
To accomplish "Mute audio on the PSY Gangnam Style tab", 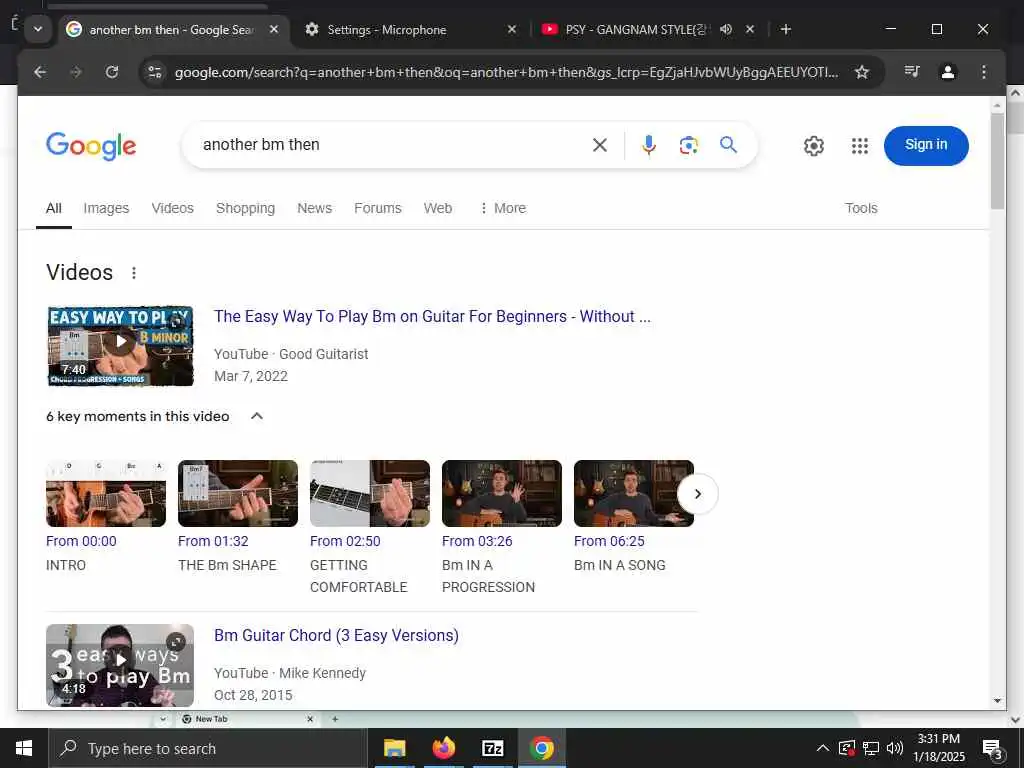I will (726, 29).
